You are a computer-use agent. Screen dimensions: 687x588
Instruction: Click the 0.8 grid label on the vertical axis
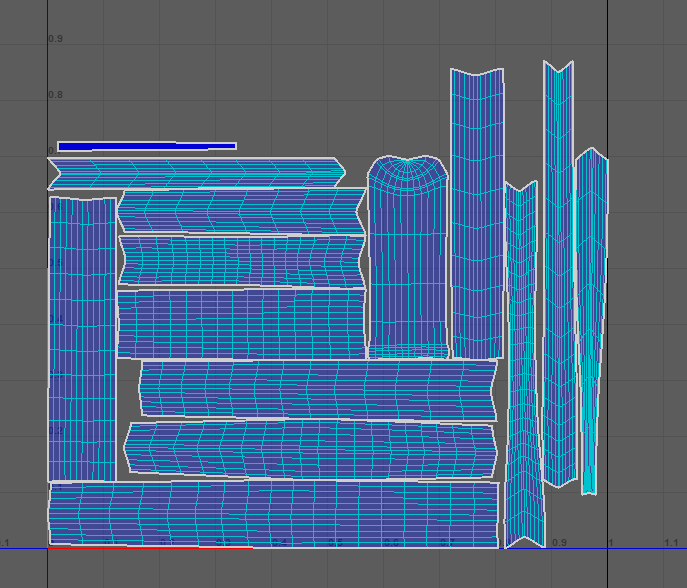[56, 95]
